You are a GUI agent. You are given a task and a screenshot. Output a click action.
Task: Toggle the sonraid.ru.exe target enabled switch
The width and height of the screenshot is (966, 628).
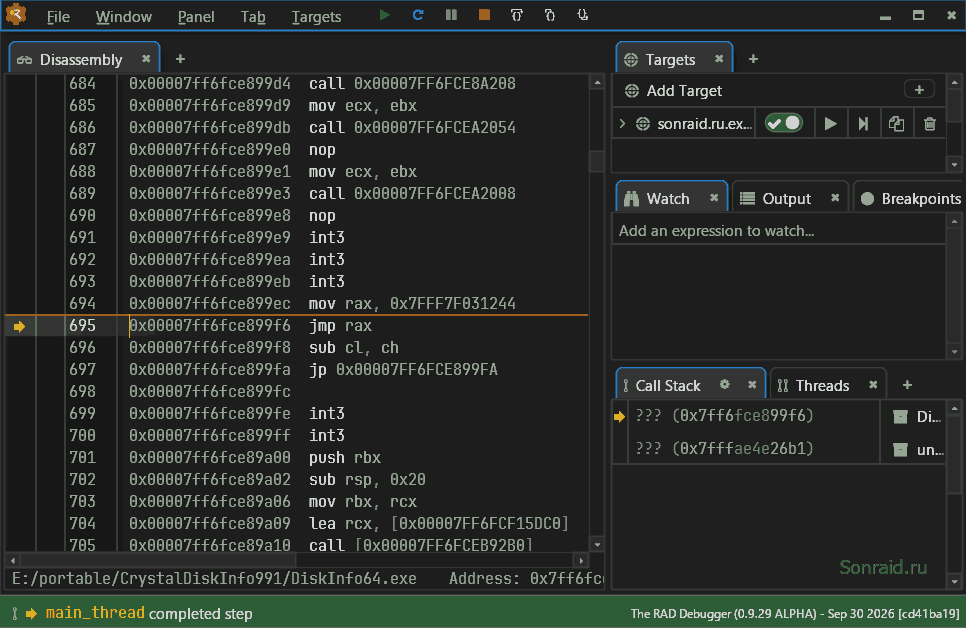tap(784, 123)
